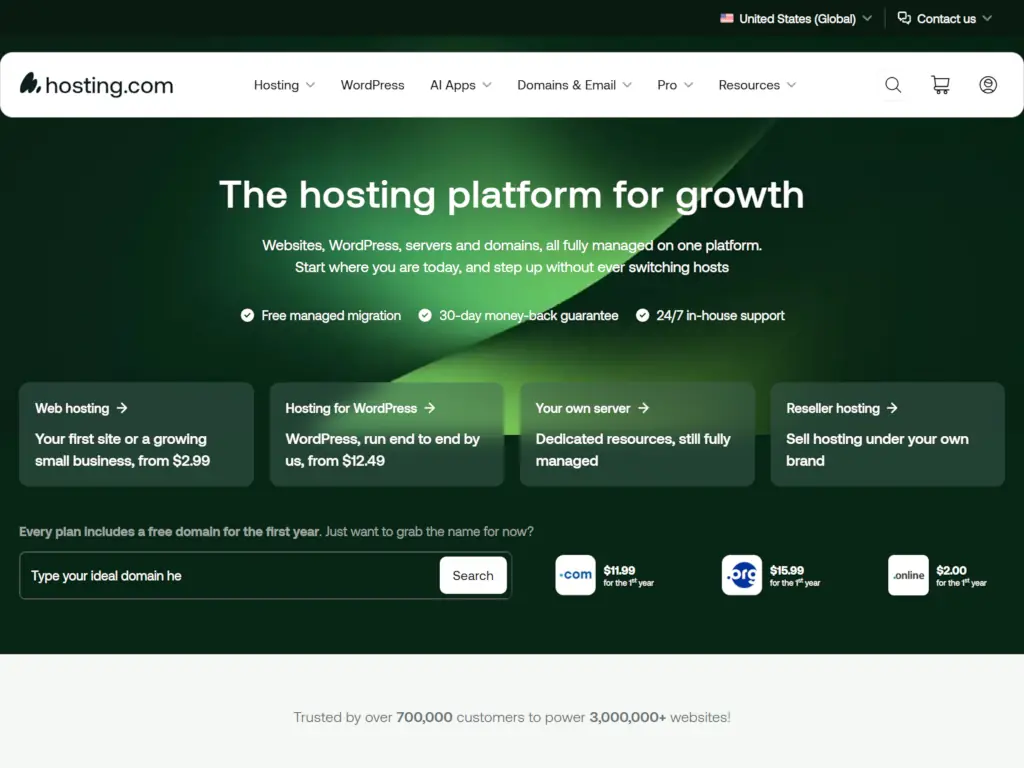This screenshot has height=768, width=1024.
Task: Expand the Domains & Email chevron
Action: click(x=627, y=85)
